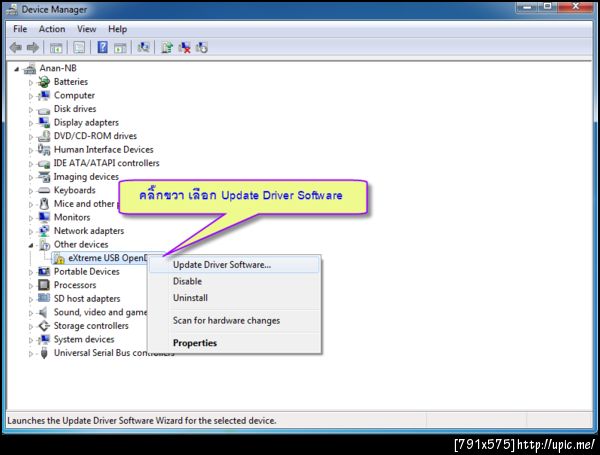
Task: Click the Disable device toolbar icon
Action: tap(202, 48)
